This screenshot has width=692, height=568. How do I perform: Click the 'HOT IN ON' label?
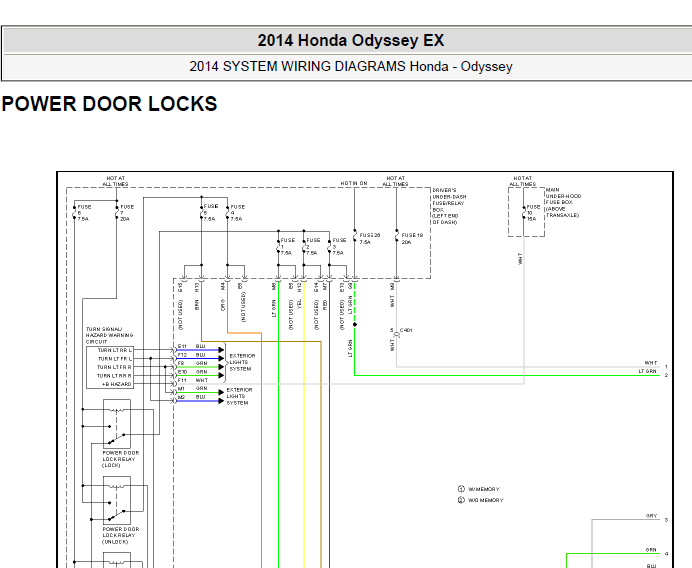click(x=354, y=183)
